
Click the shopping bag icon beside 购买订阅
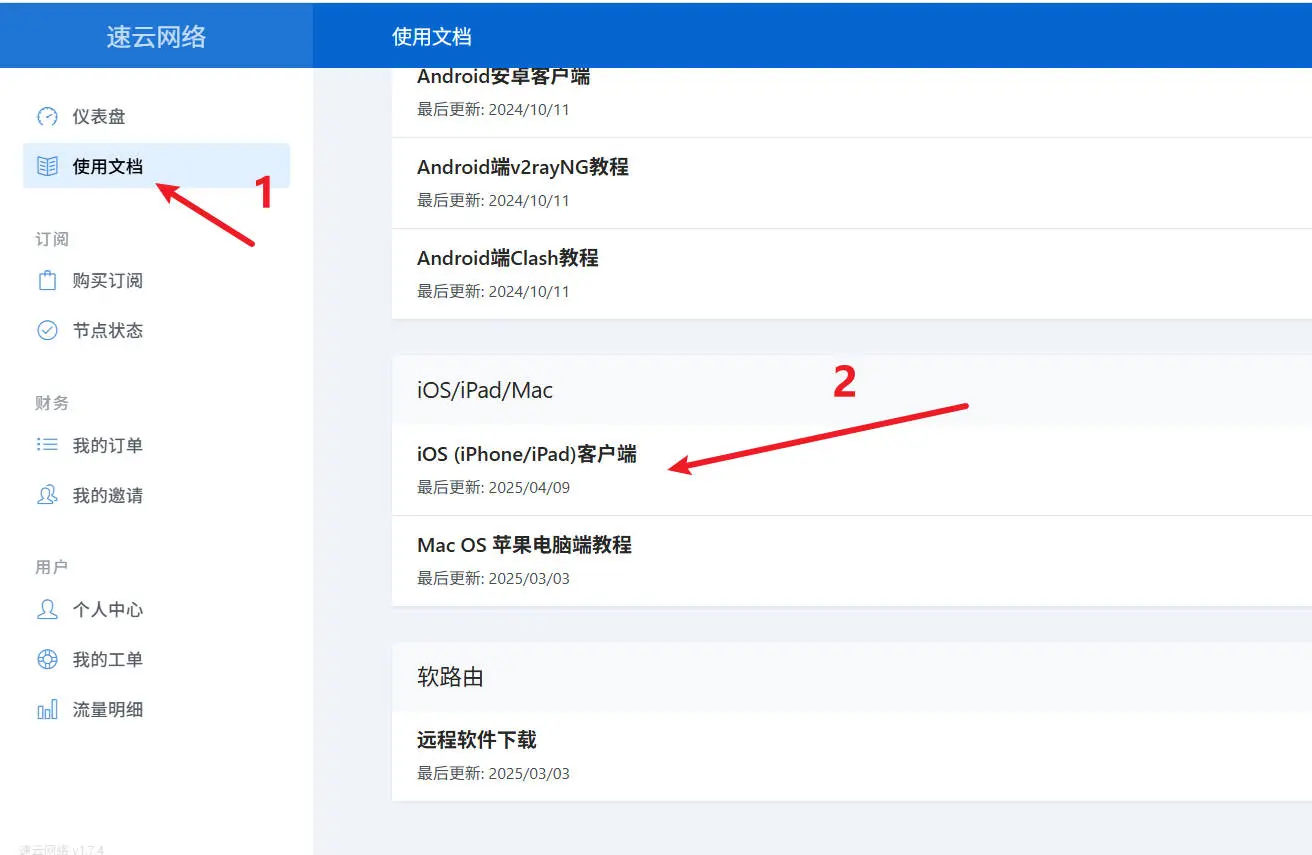(47, 281)
